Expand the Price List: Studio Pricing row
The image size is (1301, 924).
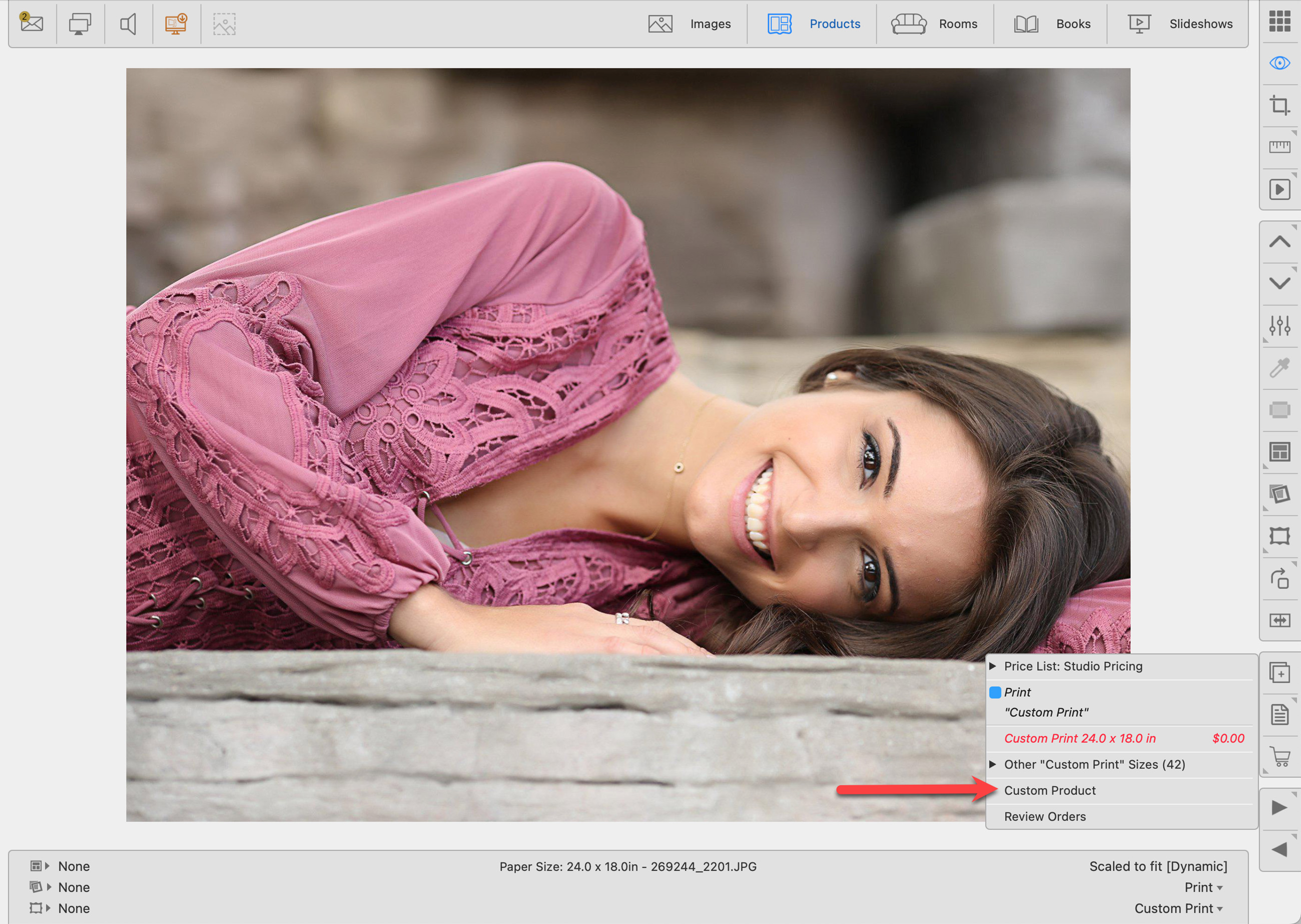click(x=1073, y=666)
